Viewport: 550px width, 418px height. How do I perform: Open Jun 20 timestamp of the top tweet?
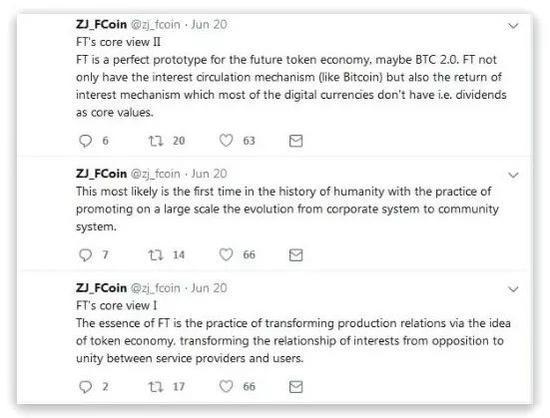click(x=209, y=24)
